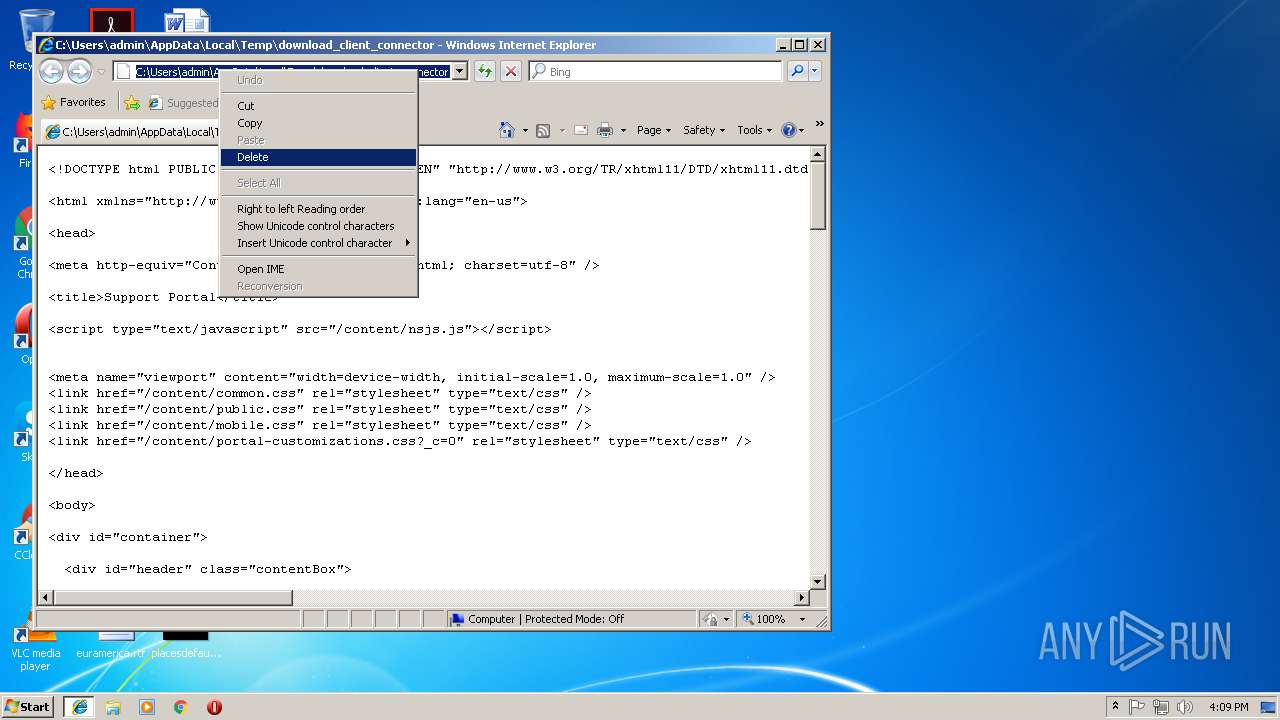Viewport: 1280px width, 720px height.
Task: Select the Word document desktop icon
Action: click(x=187, y=22)
